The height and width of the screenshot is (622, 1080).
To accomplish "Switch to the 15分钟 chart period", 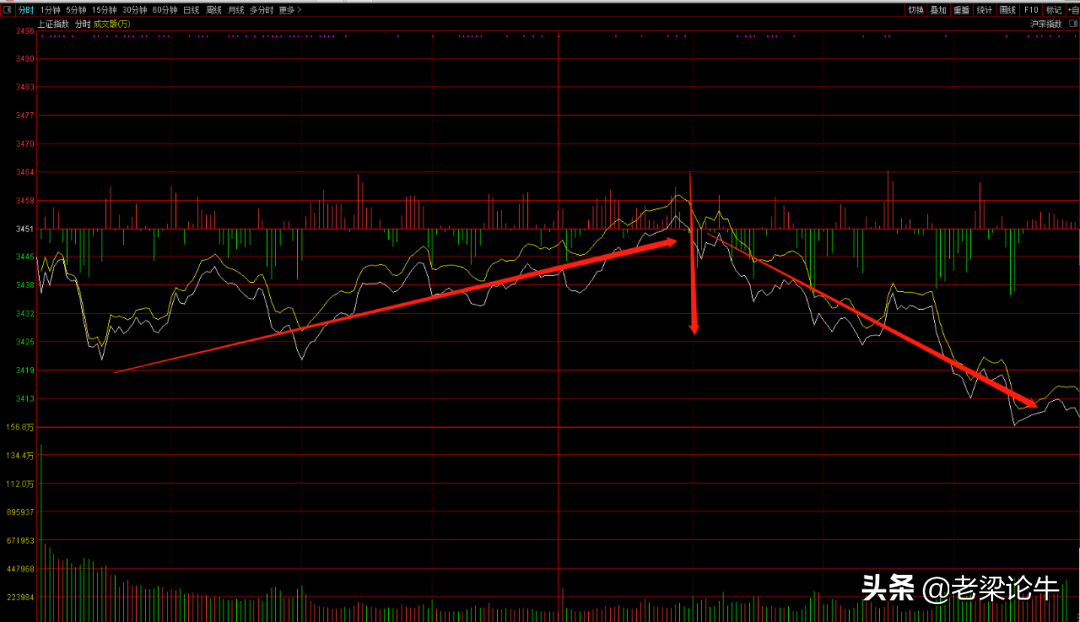I will [x=104, y=10].
